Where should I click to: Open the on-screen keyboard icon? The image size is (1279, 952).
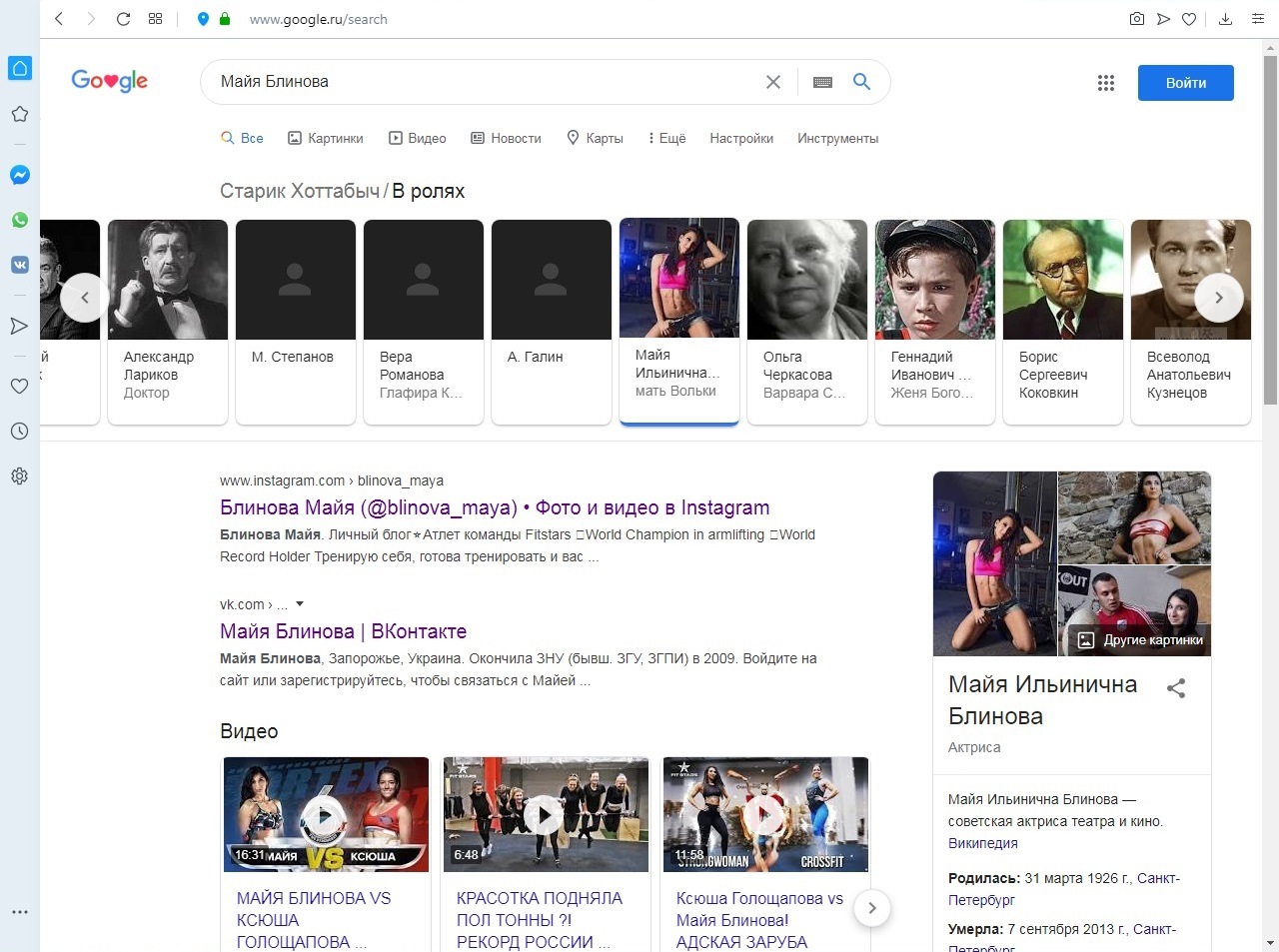pos(822,82)
